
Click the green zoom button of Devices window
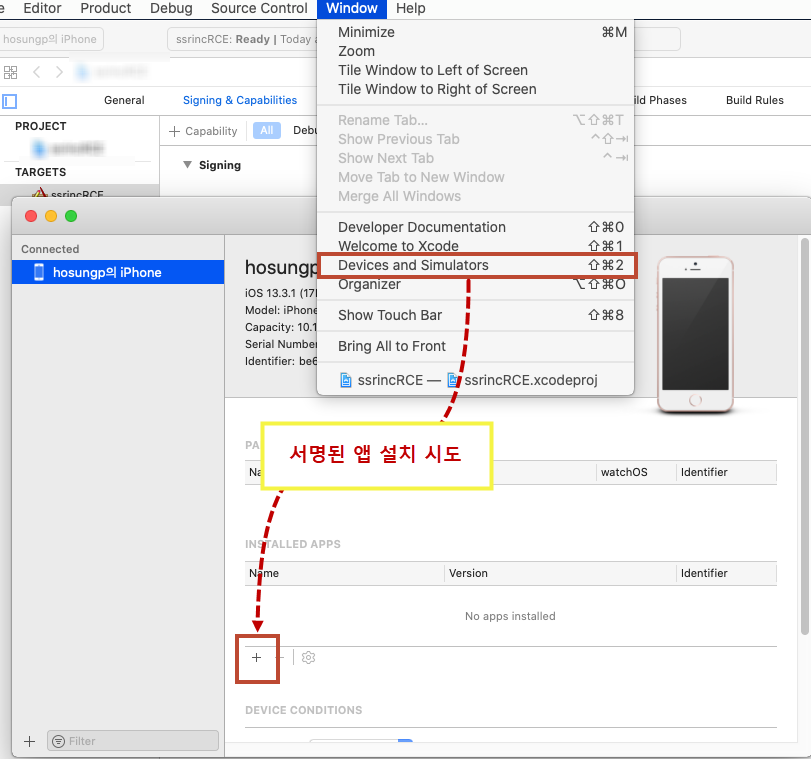(71, 216)
